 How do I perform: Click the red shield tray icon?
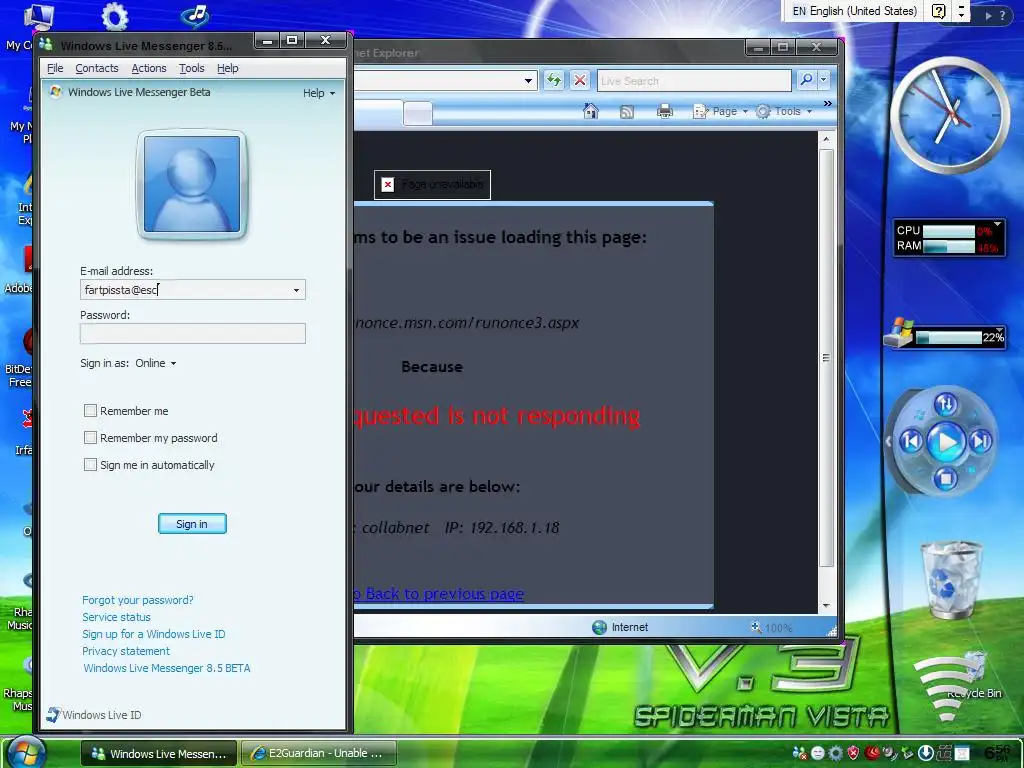tap(854, 753)
